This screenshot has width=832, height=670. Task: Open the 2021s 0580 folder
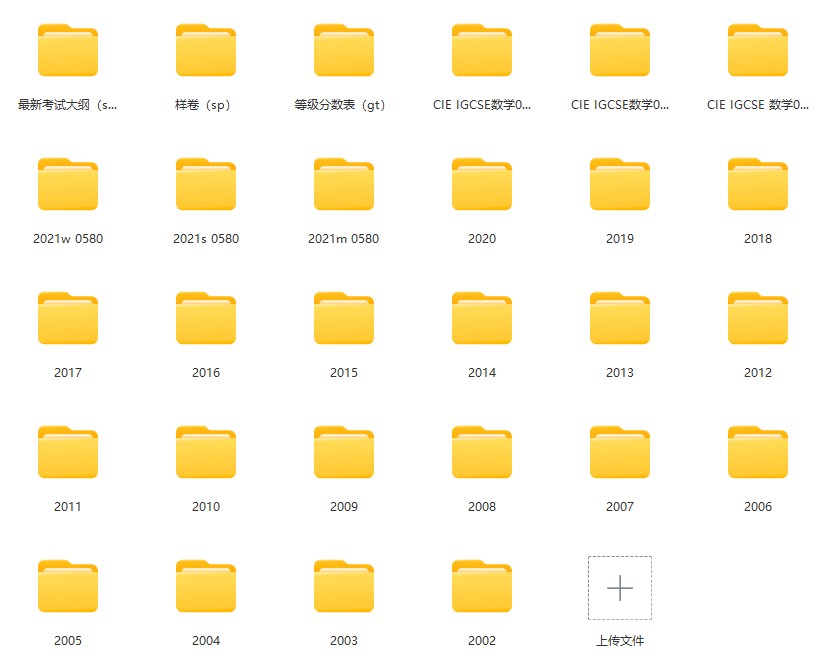pos(206,184)
